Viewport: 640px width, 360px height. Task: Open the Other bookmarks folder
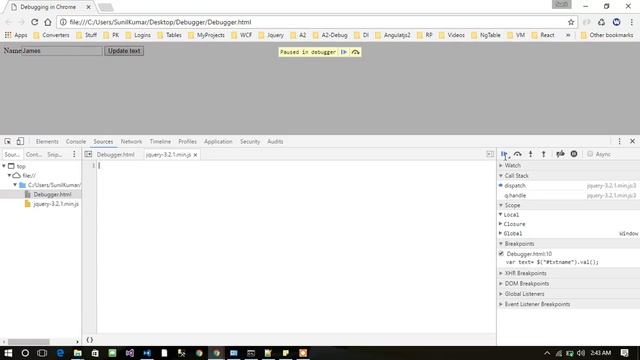tap(607, 35)
